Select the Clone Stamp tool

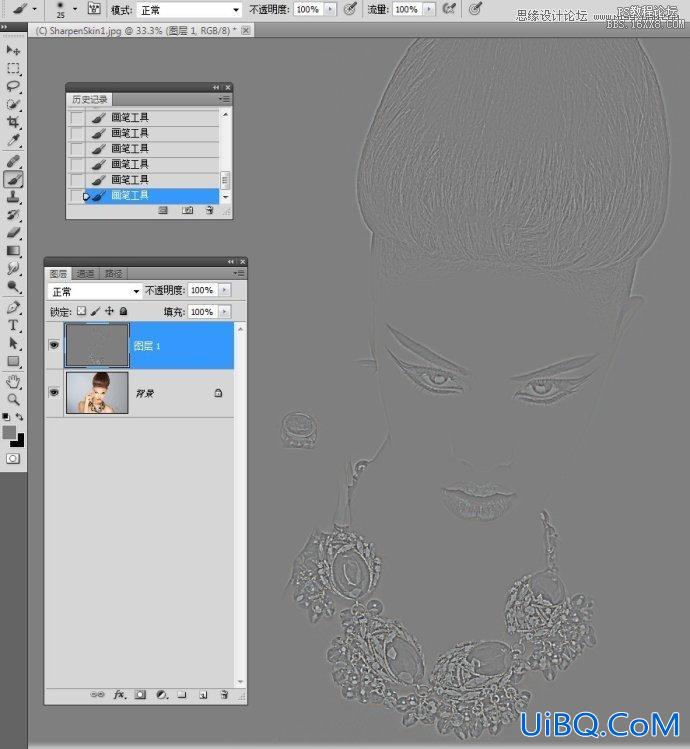13,197
